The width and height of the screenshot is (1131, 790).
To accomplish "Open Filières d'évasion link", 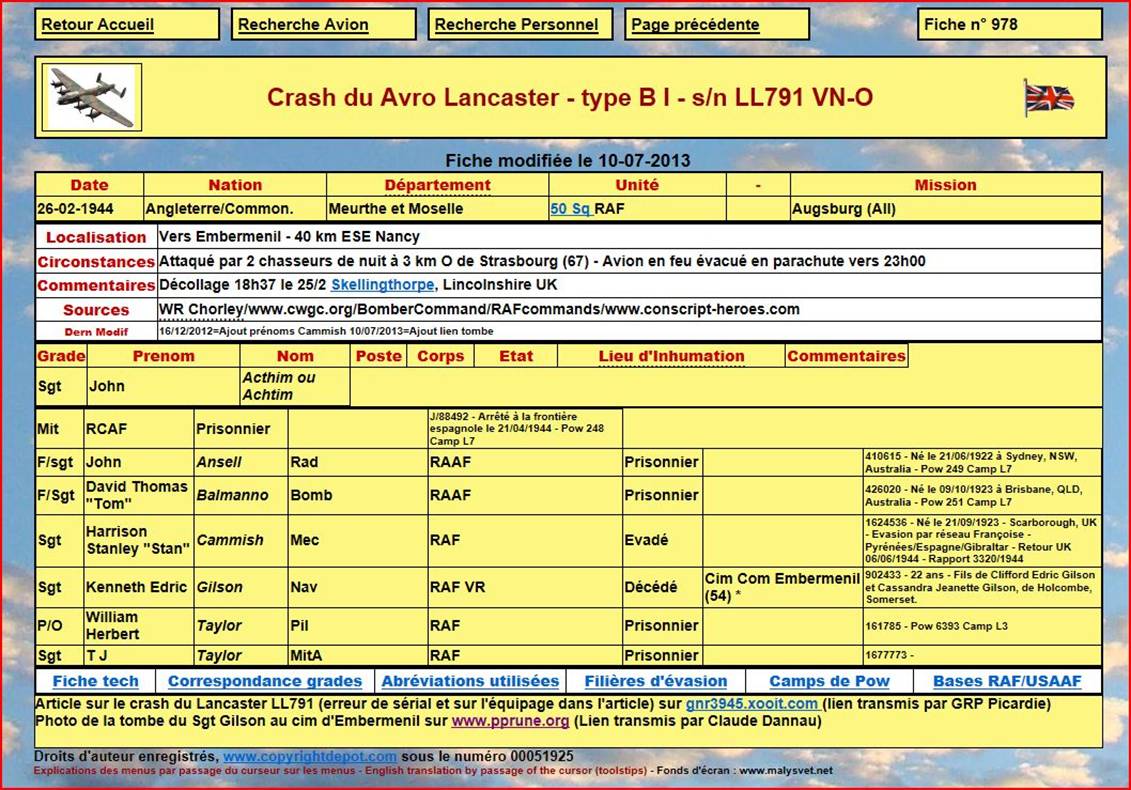I will (x=656, y=681).
